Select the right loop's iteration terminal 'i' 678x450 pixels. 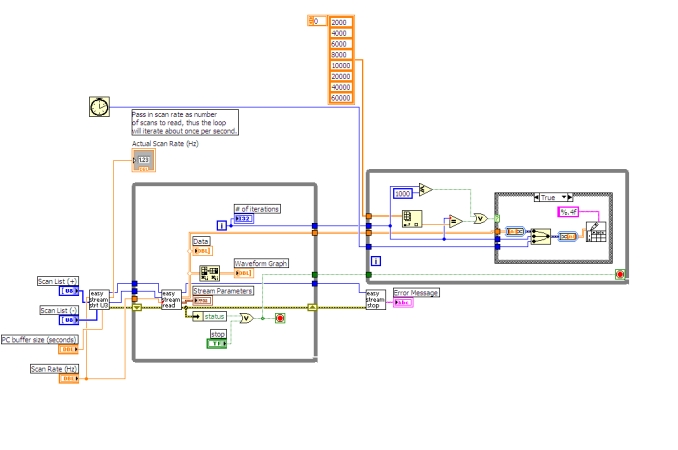click(376, 261)
